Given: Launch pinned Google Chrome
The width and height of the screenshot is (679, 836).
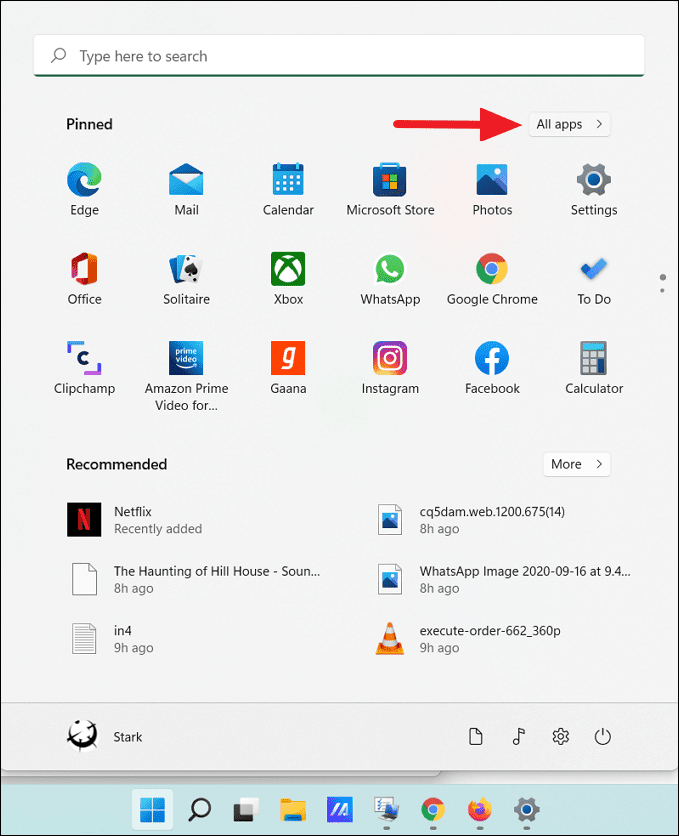Looking at the screenshot, I should click(x=492, y=279).
